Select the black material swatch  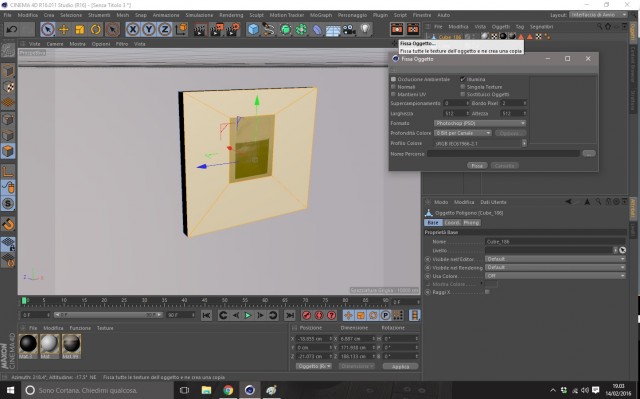point(29,344)
